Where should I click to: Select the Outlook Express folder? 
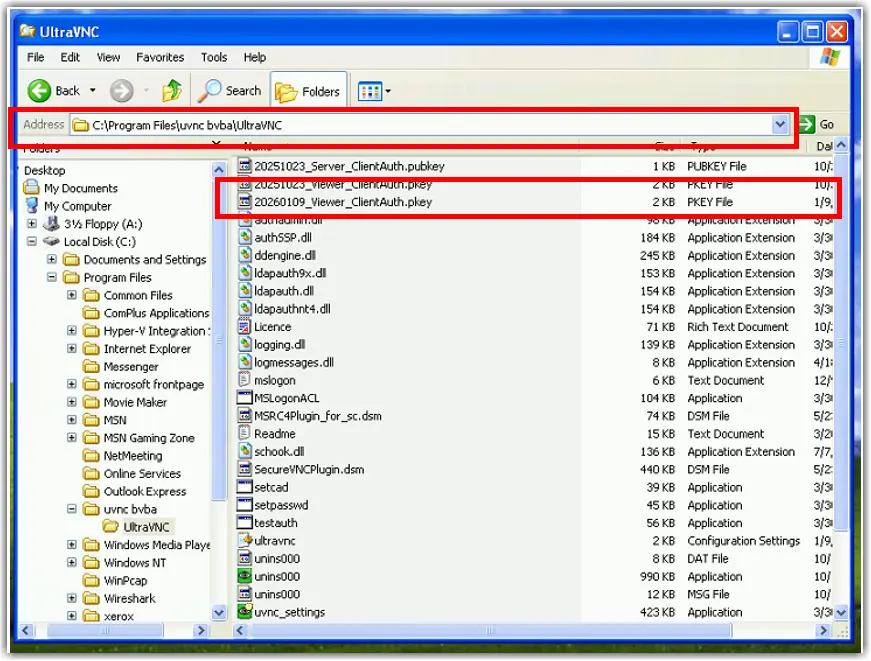point(135,491)
